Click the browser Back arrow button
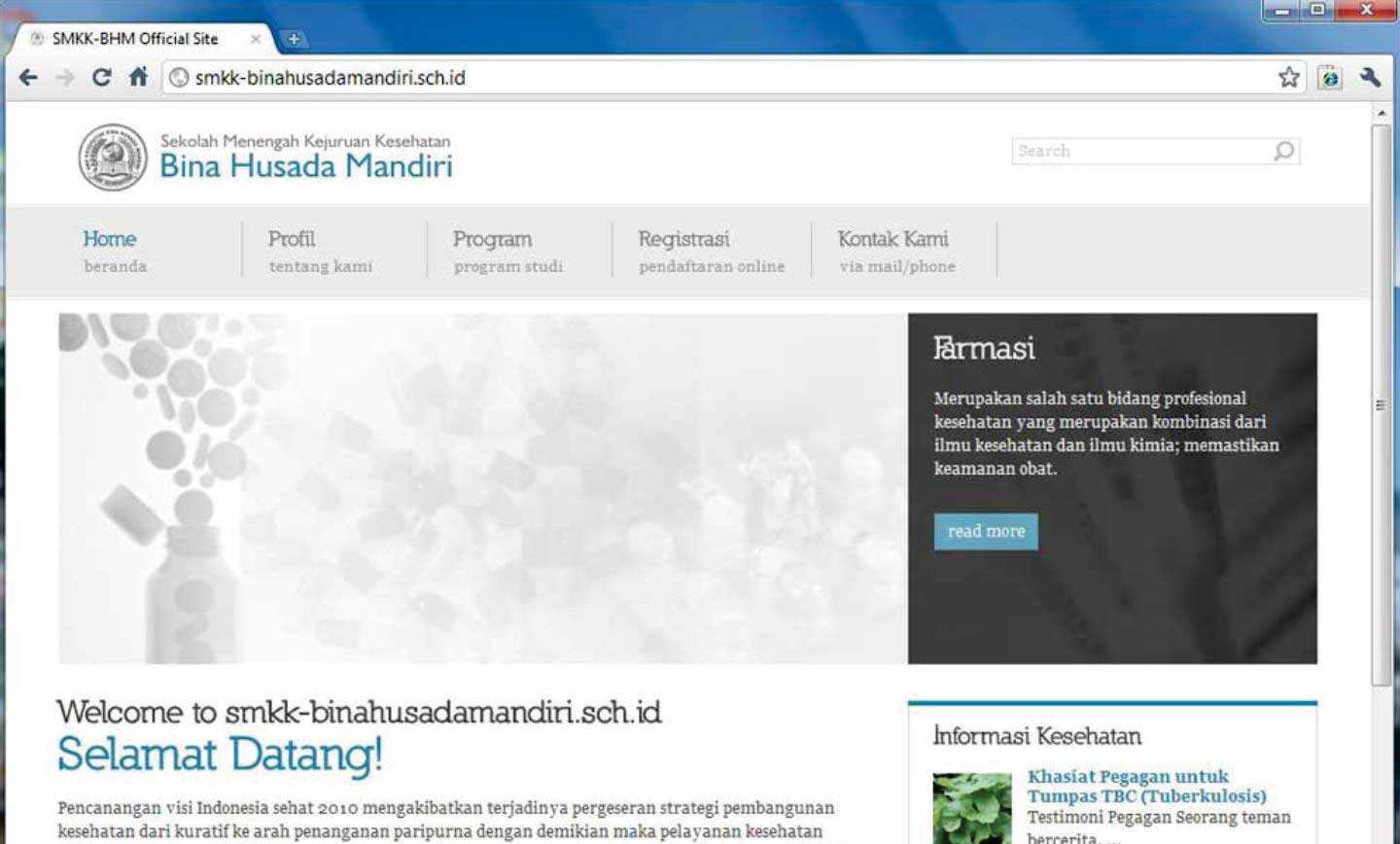This screenshot has height=844, width=1400. click(28, 78)
